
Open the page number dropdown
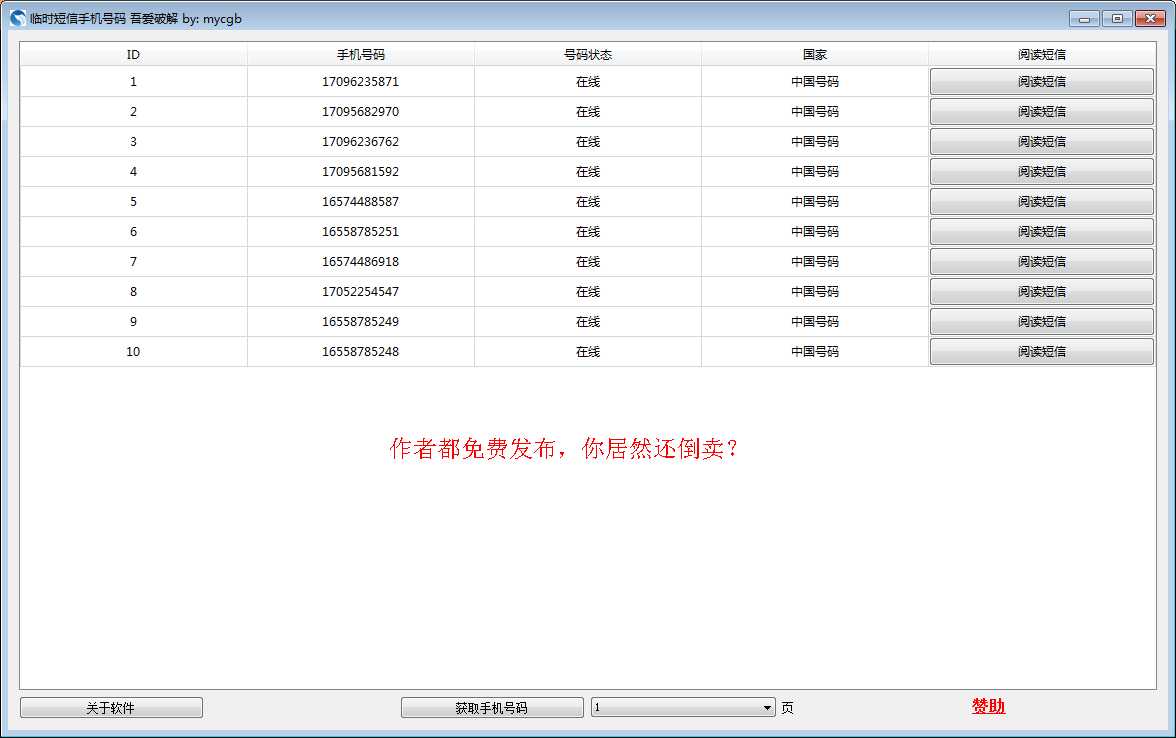pyautogui.click(x=683, y=707)
